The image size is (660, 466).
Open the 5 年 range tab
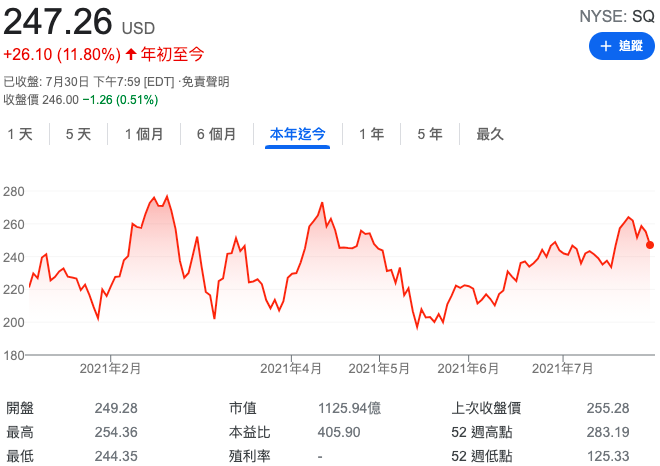coord(430,134)
